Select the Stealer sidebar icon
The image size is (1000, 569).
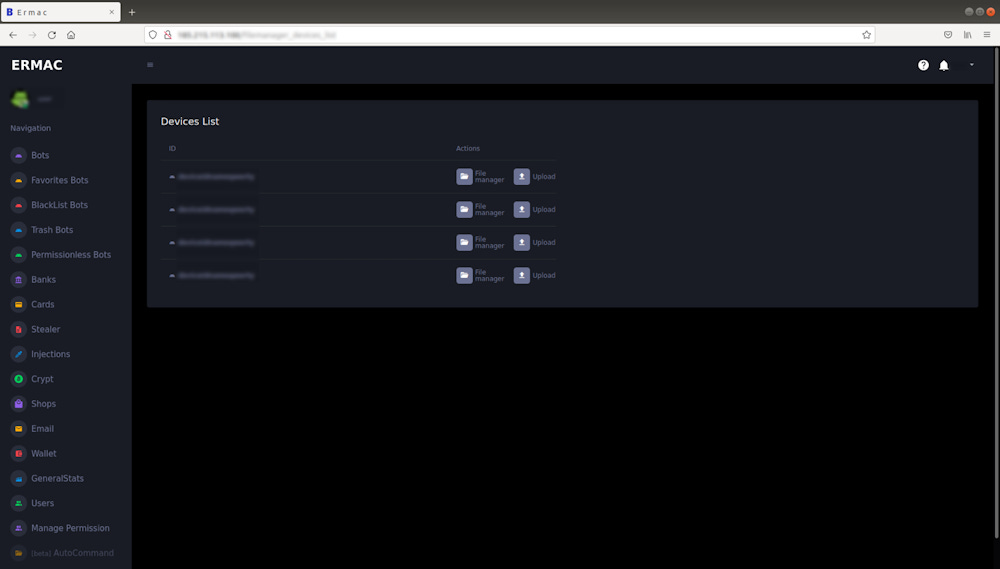tap(18, 329)
